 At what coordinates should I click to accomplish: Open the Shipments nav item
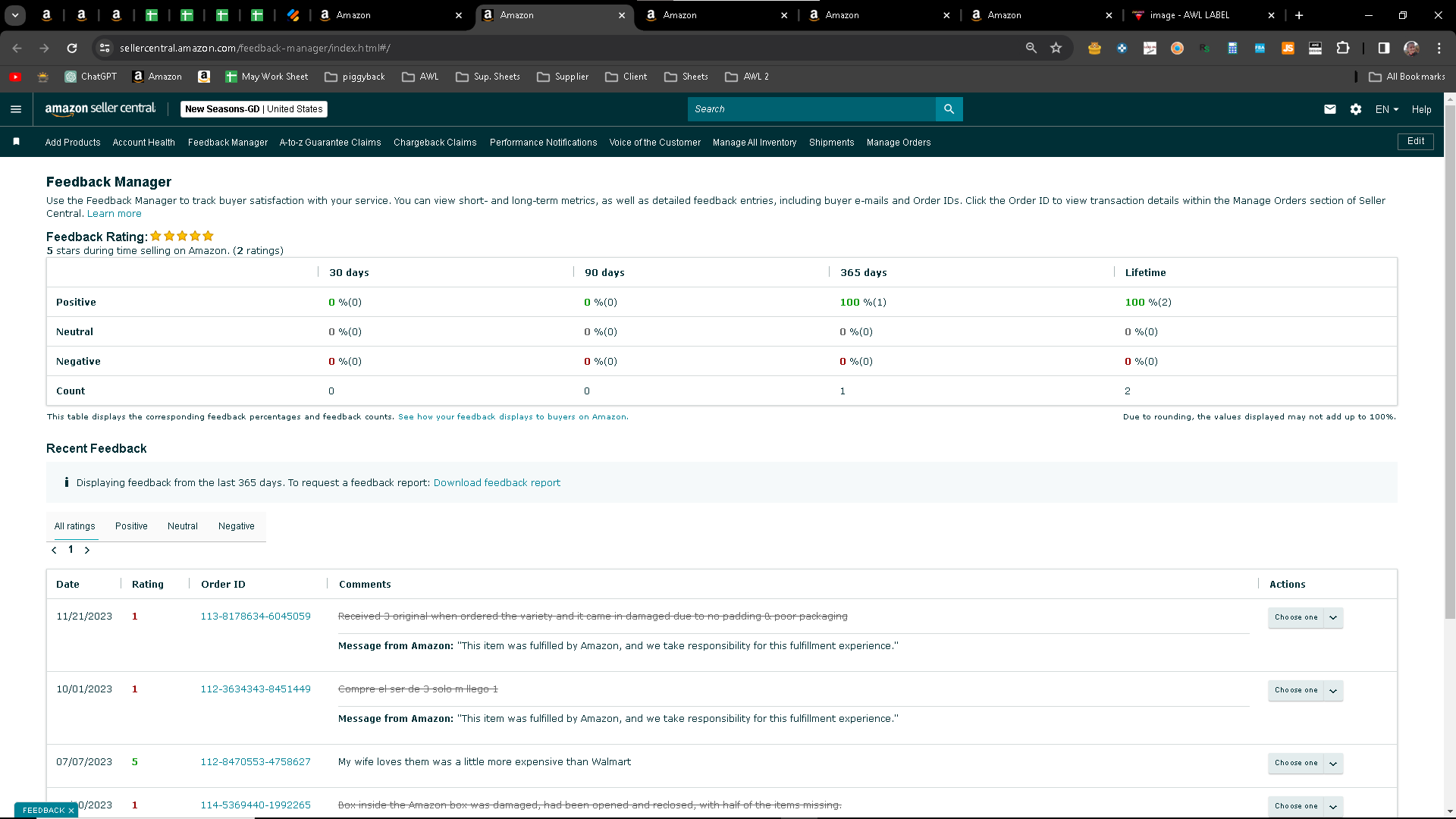(832, 143)
